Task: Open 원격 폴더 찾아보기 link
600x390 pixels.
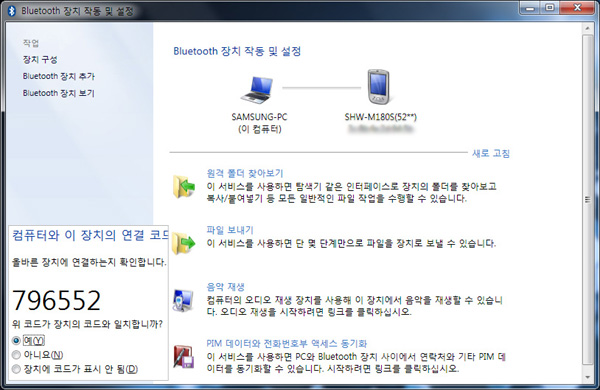Action: point(245,173)
